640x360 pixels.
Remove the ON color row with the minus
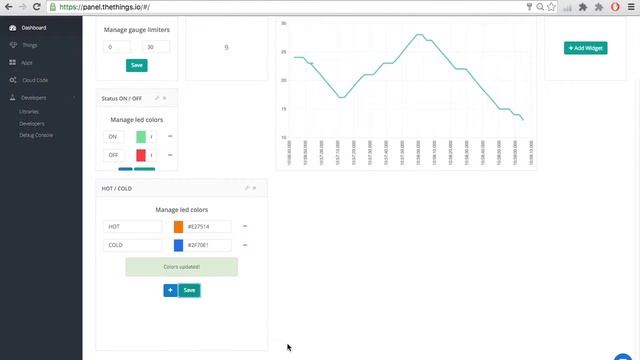170,136
